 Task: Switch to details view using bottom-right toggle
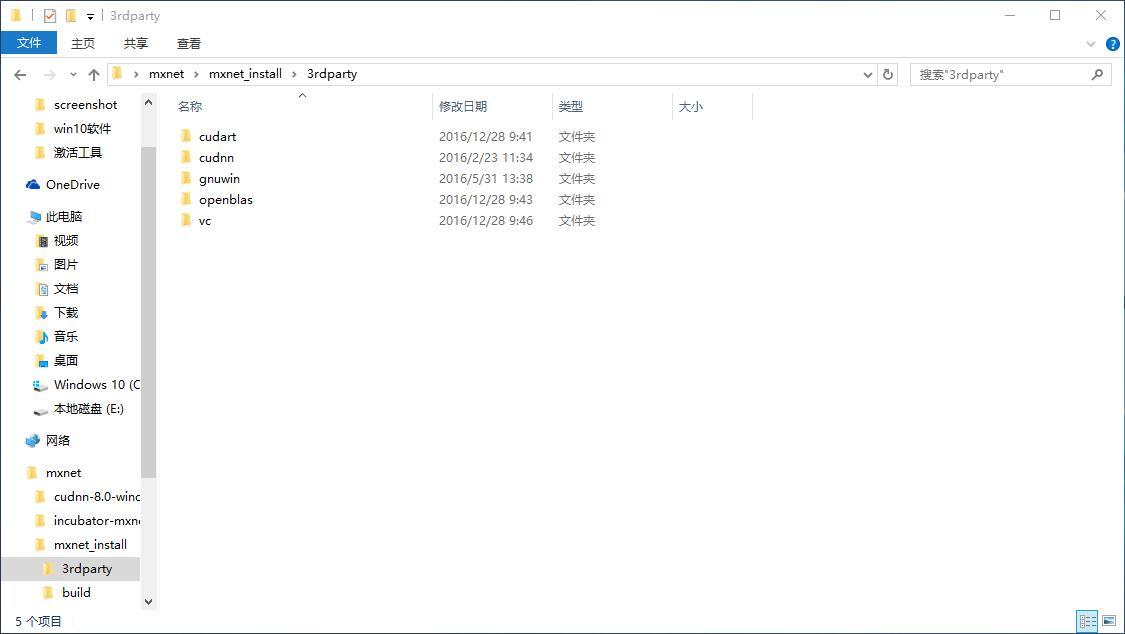coord(1088,621)
